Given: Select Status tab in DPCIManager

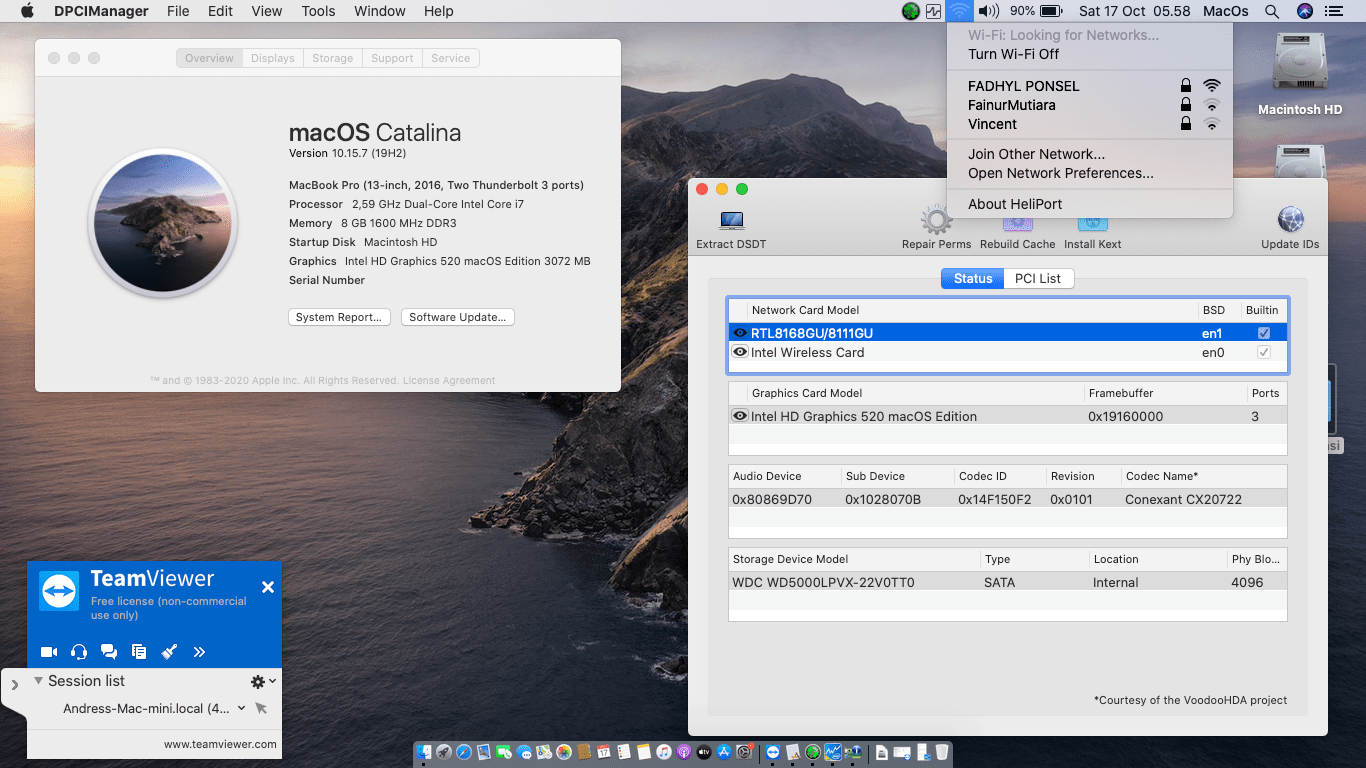Looking at the screenshot, I should click(x=972, y=278).
